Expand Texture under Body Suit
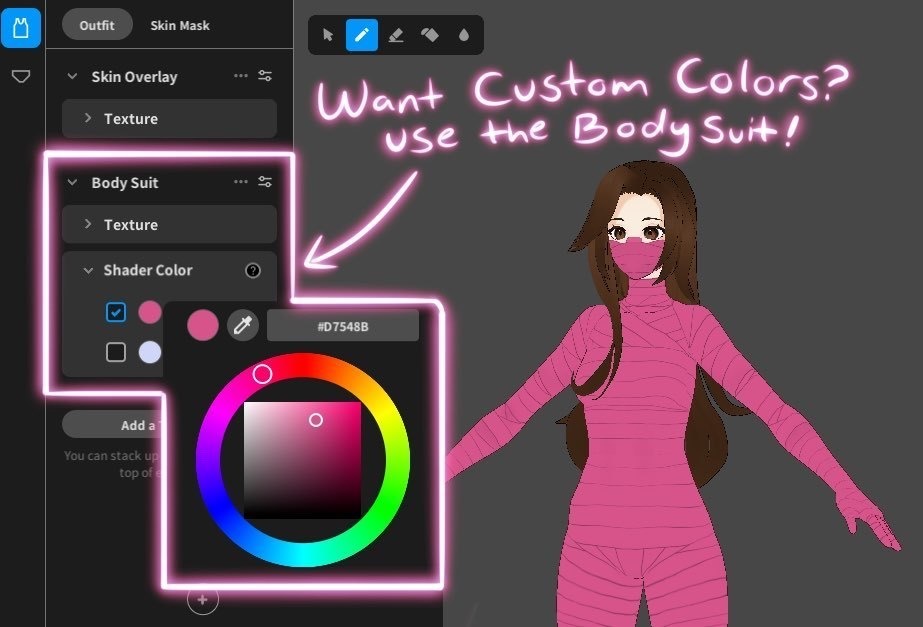 (88, 225)
